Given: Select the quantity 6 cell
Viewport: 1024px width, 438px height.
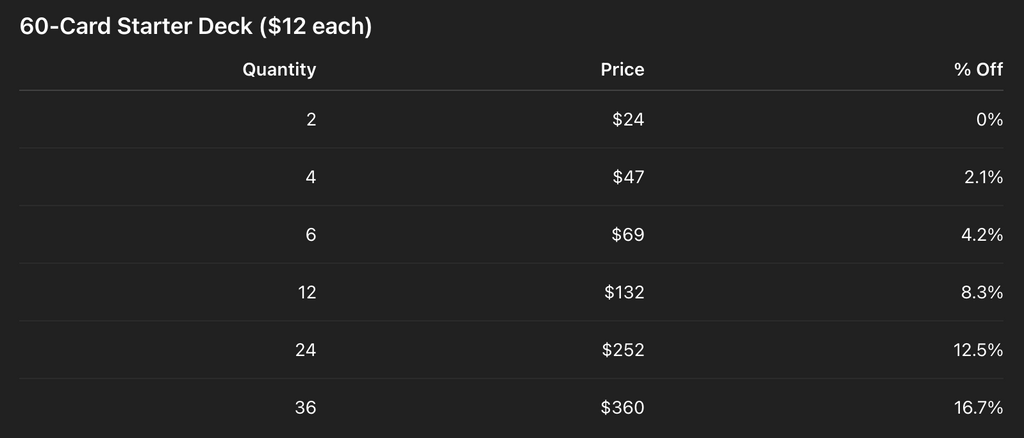Looking at the screenshot, I should (x=311, y=235).
